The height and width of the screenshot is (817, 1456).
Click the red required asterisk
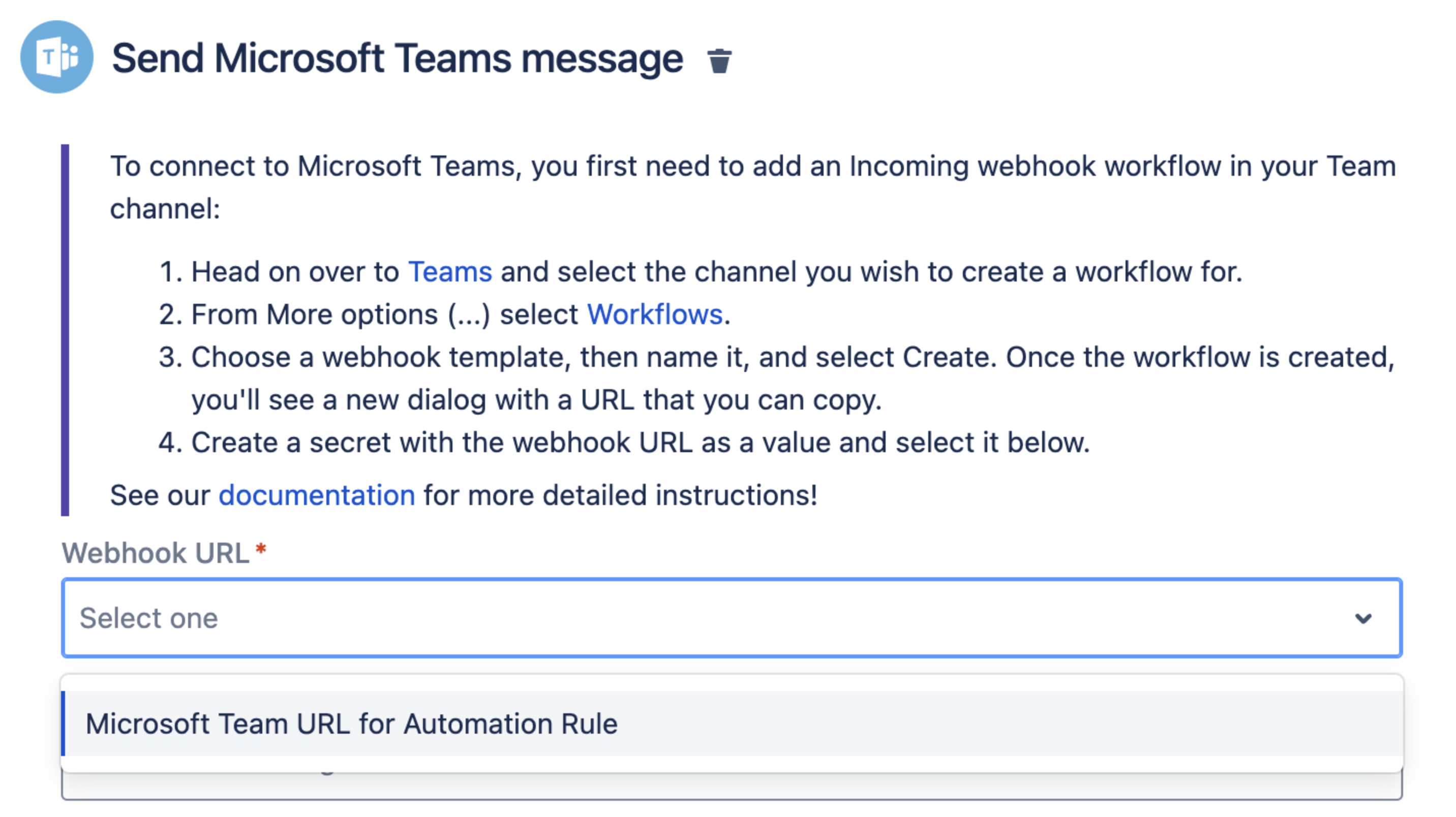261,549
